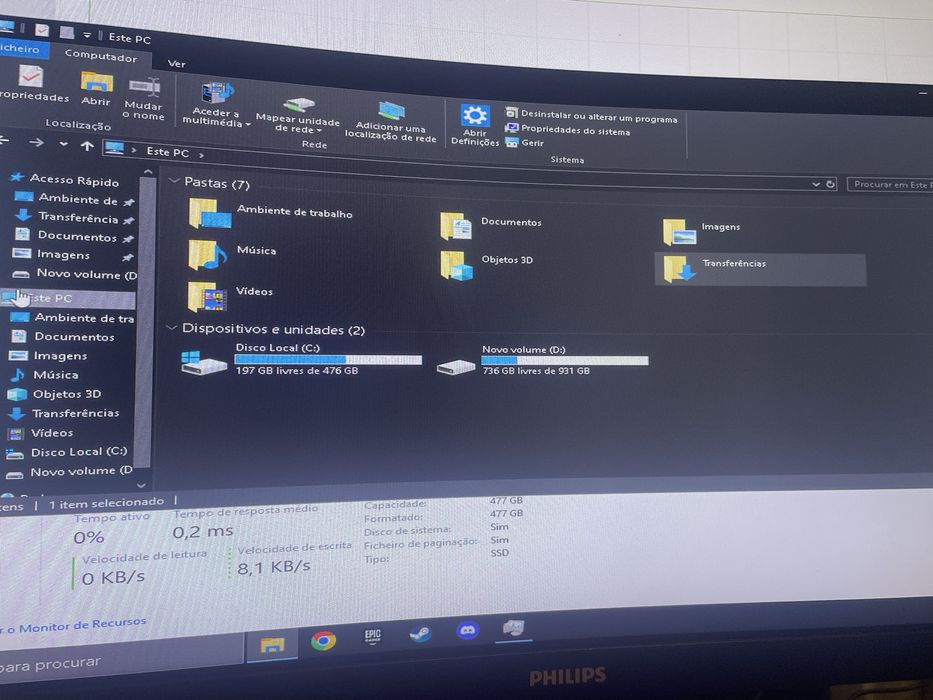Select Mudar o nome in ribbon
This screenshot has height=700, width=933.
coord(144,99)
